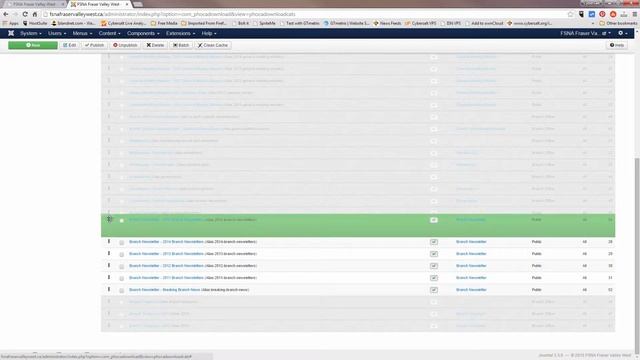Open the Help dropdown in the top menu bar
Viewport: 640px width, 360px height.
point(209,33)
